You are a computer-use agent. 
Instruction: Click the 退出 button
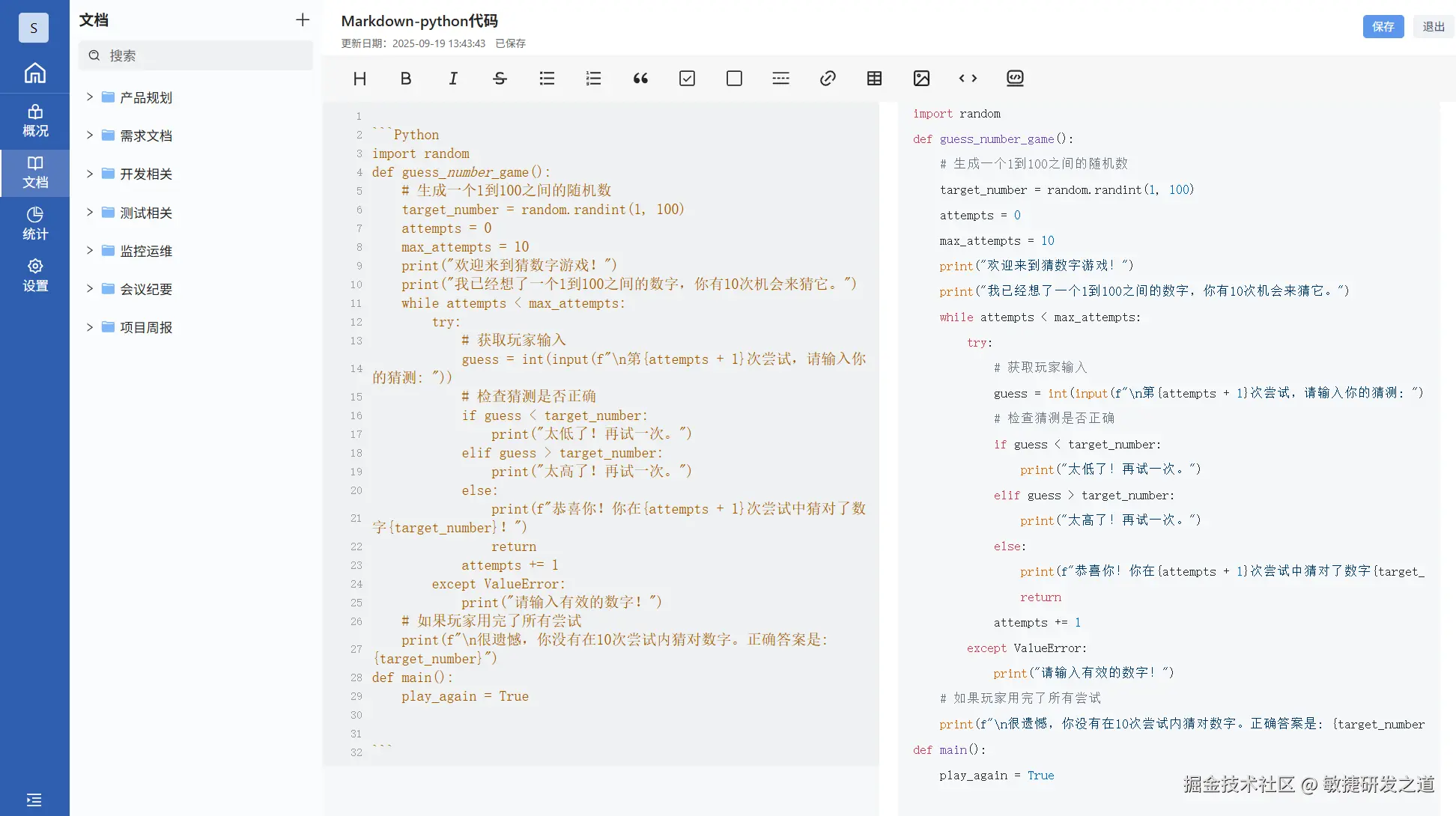pos(1434,27)
